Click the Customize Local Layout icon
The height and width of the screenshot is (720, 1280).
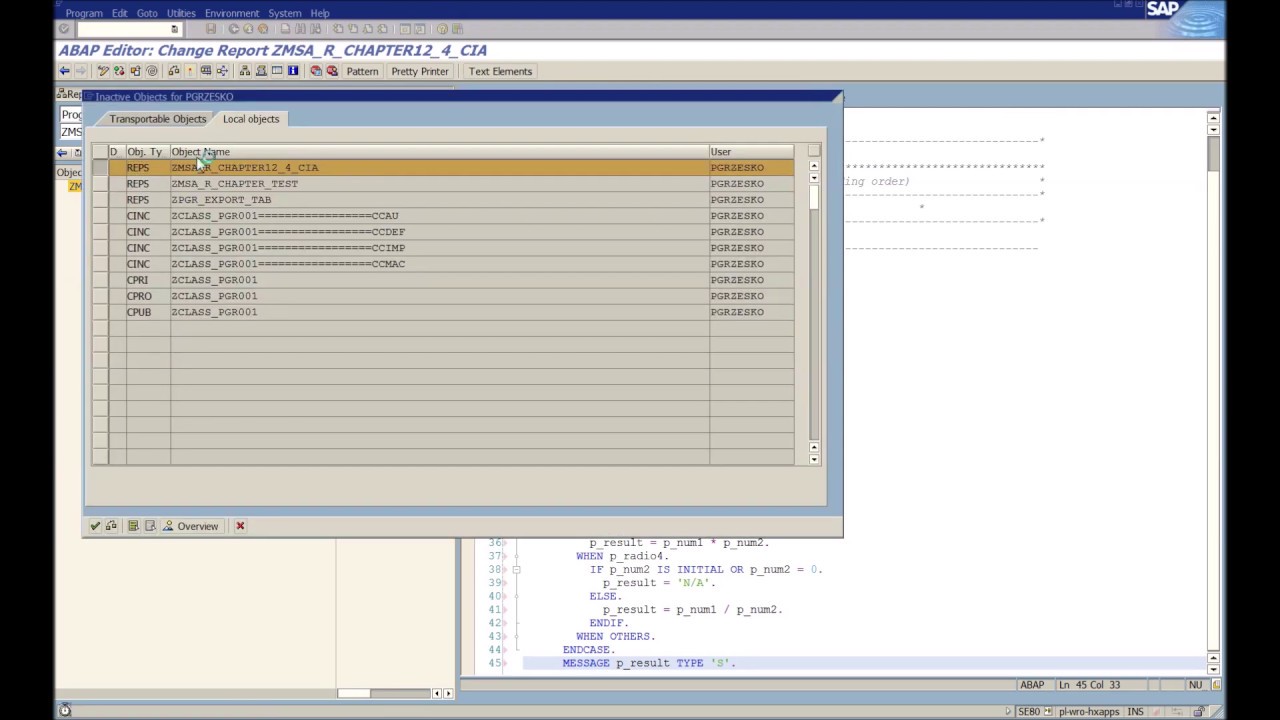tap(456, 29)
